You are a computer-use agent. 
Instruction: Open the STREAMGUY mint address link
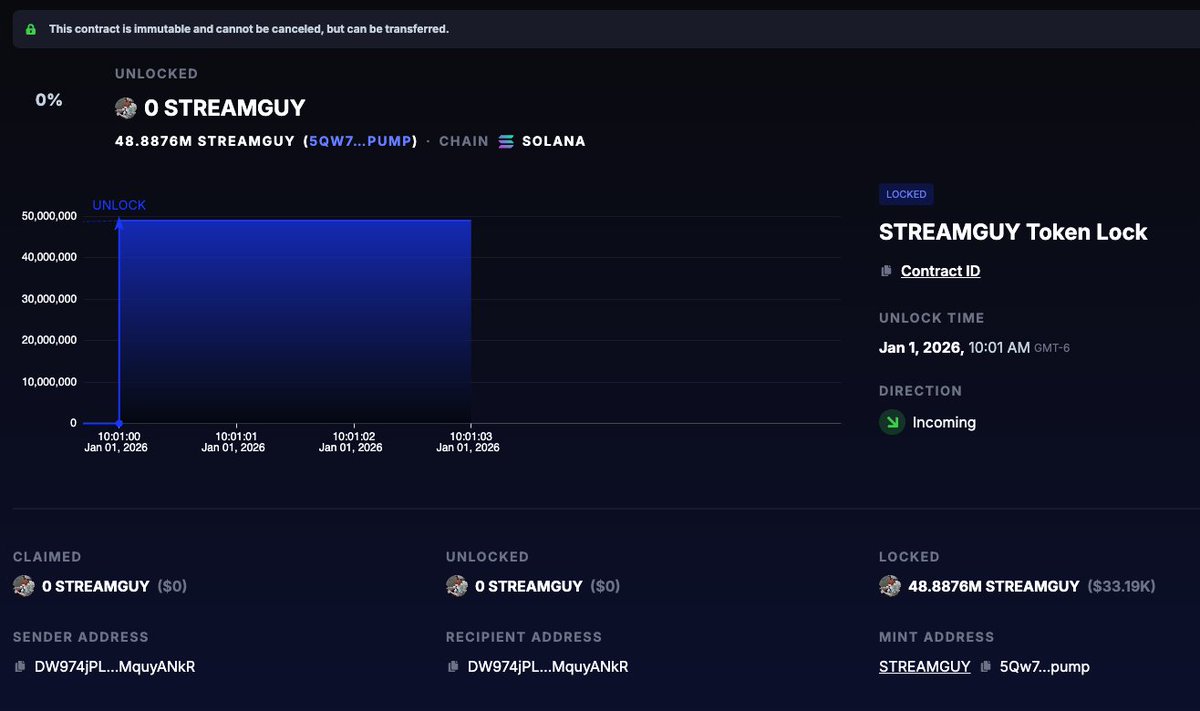pyautogui.click(x=925, y=667)
